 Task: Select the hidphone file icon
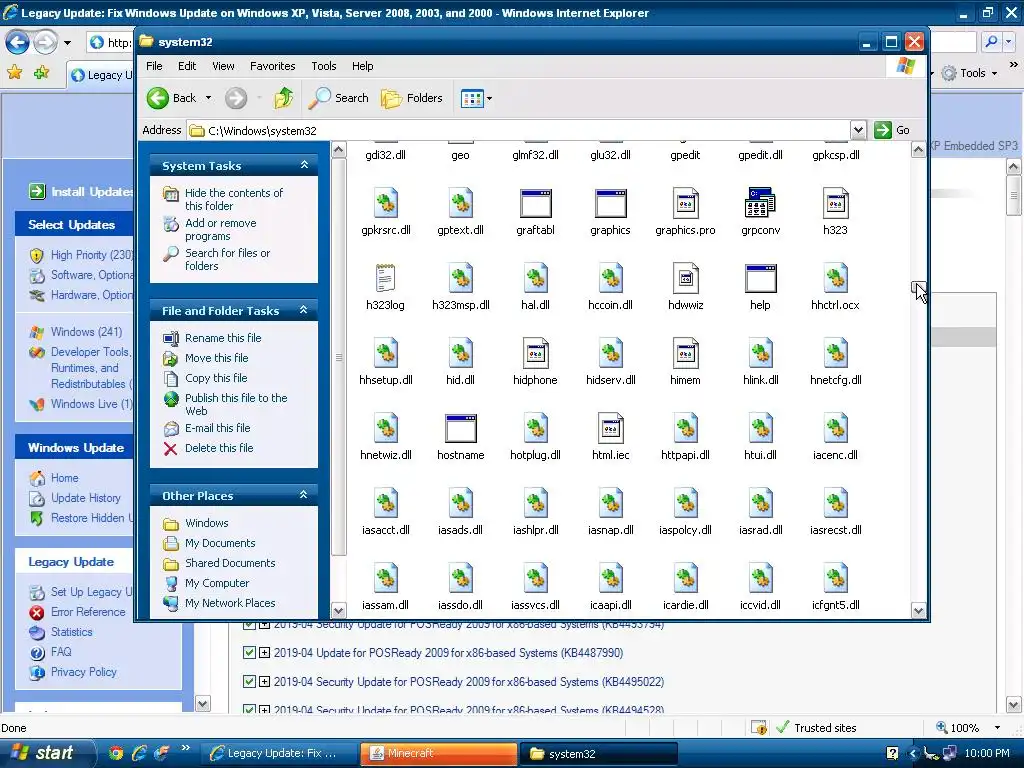pyautogui.click(x=536, y=353)
